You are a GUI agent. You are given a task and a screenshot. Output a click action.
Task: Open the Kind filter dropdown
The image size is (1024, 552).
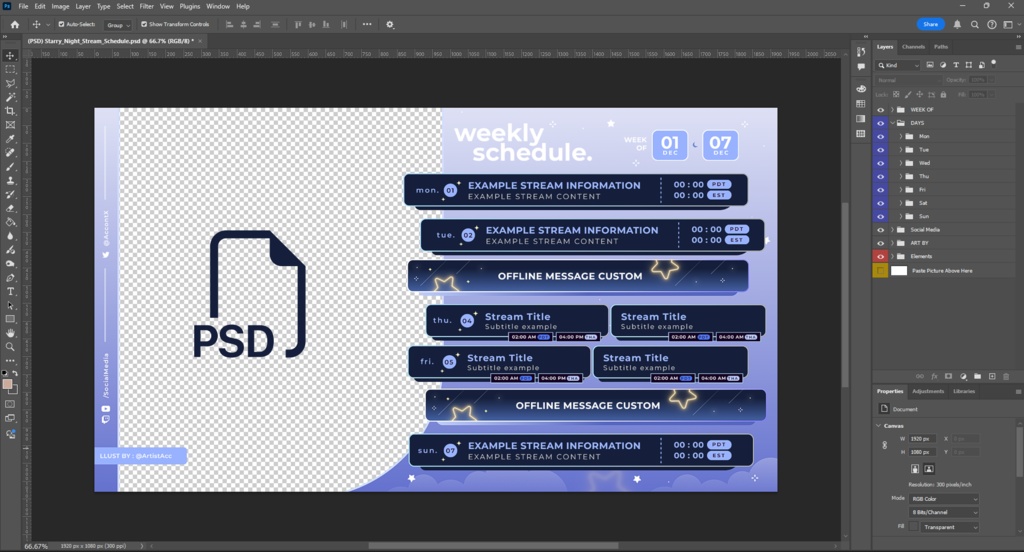(898, 65)
